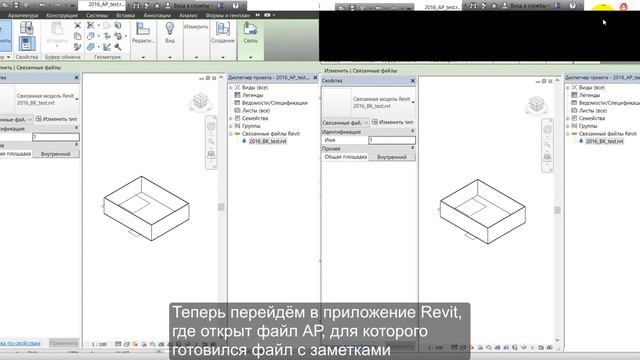
Task: Click the type properties icon above Свойства palette icon
Action: click(x=27, y=28)
